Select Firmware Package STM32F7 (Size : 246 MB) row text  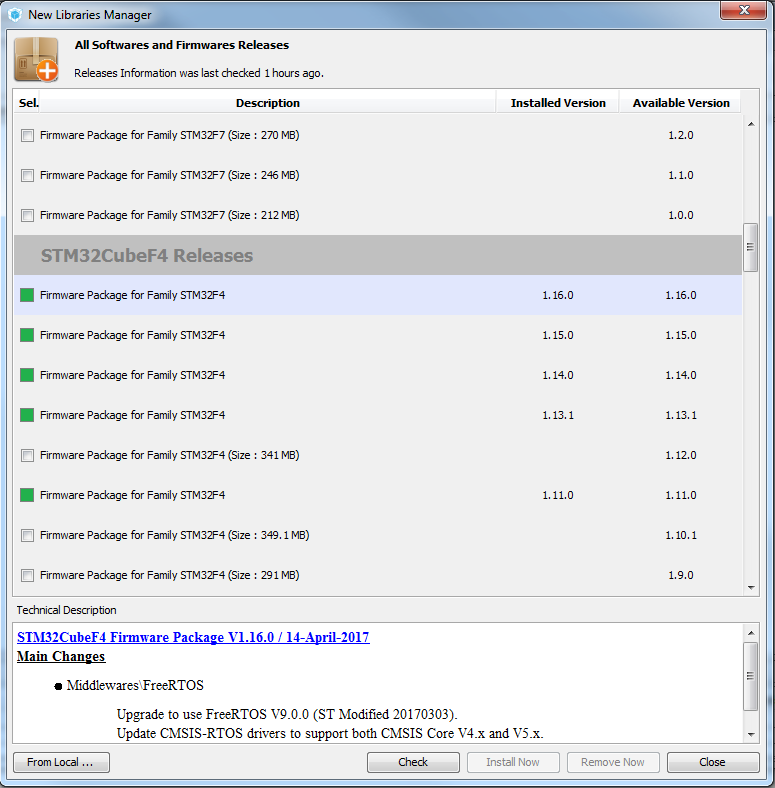coord(169,175)
